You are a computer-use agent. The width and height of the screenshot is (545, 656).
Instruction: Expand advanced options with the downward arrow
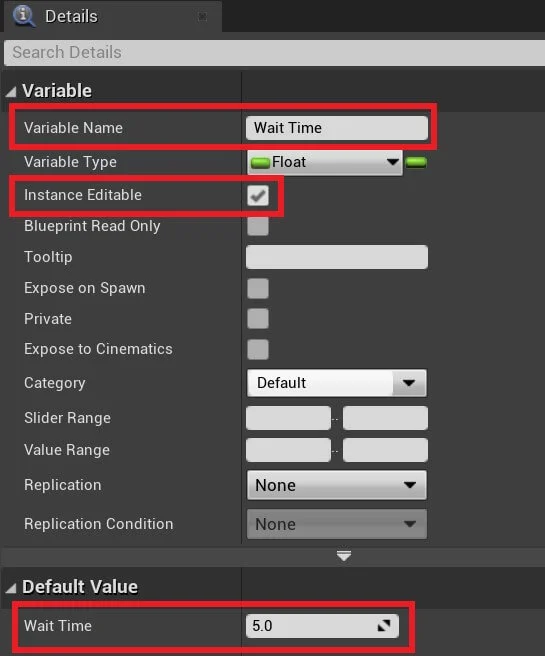pos(344,556)
